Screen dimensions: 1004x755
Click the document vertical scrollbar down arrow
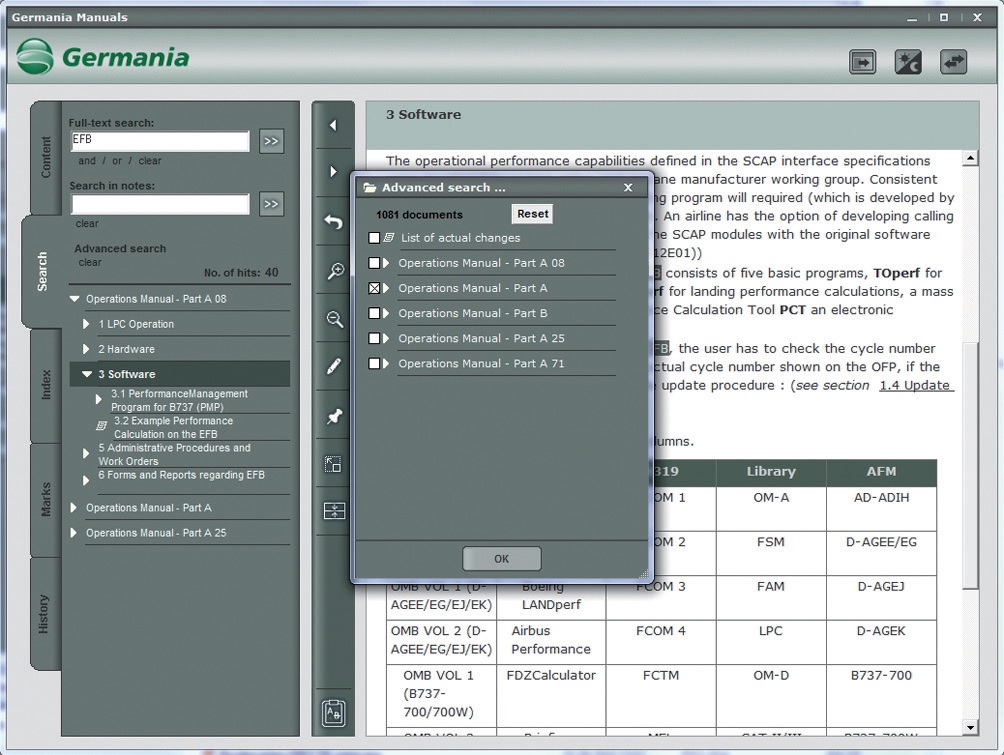[970, 727]
